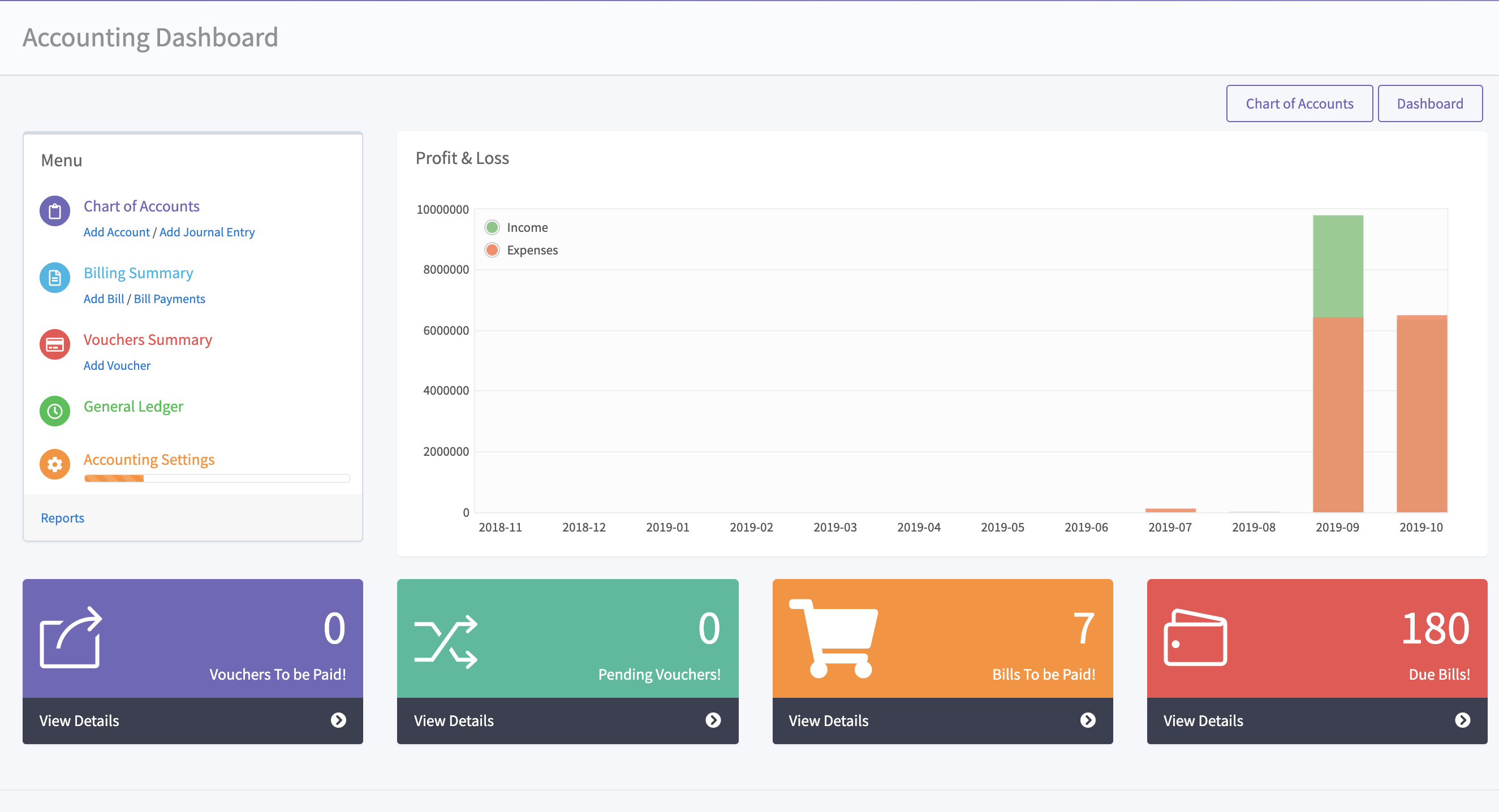Expand View Details arrow under Pending Vouchers
This screenshot has width=1499, height=812.
pos(712,720)
